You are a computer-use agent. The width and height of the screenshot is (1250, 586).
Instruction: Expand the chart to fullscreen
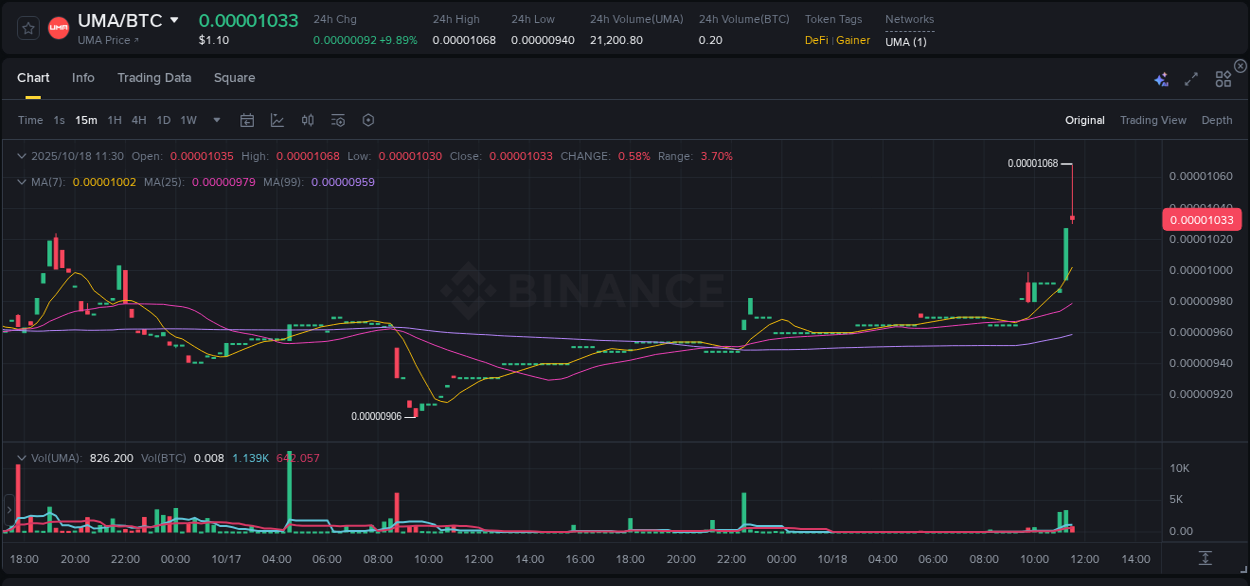point(1190,77)
